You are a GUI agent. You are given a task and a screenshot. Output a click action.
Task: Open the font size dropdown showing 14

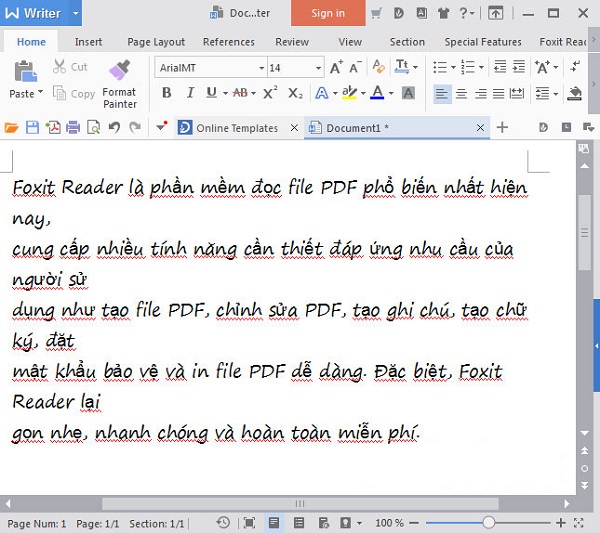(x=318, y=68)
